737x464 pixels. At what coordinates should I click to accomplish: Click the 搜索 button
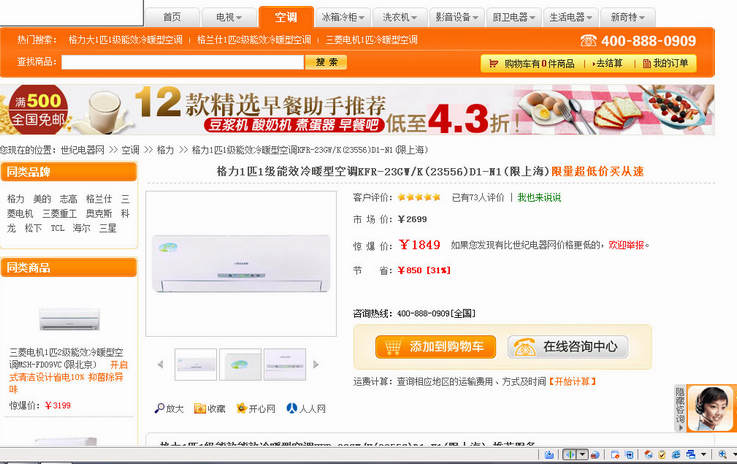(326, 62)
